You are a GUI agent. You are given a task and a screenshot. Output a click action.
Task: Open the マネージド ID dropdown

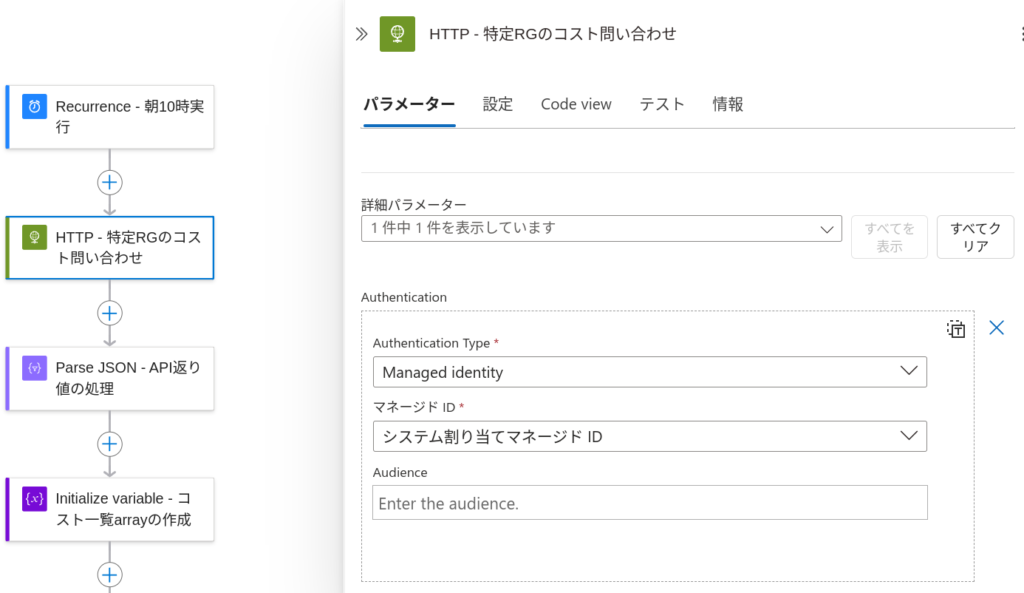[x=650, y=436]
